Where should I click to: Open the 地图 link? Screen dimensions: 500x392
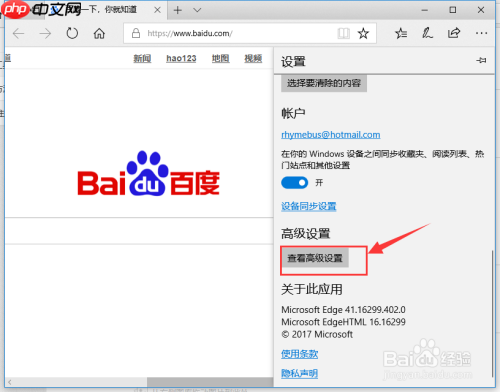pos(221,58)
